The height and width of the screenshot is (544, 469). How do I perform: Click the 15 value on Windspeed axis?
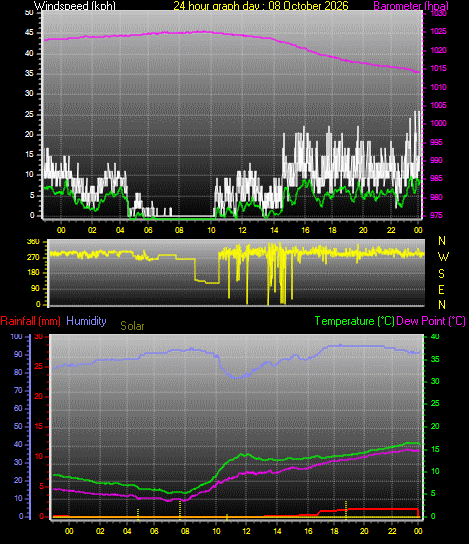tap(29, 154)
